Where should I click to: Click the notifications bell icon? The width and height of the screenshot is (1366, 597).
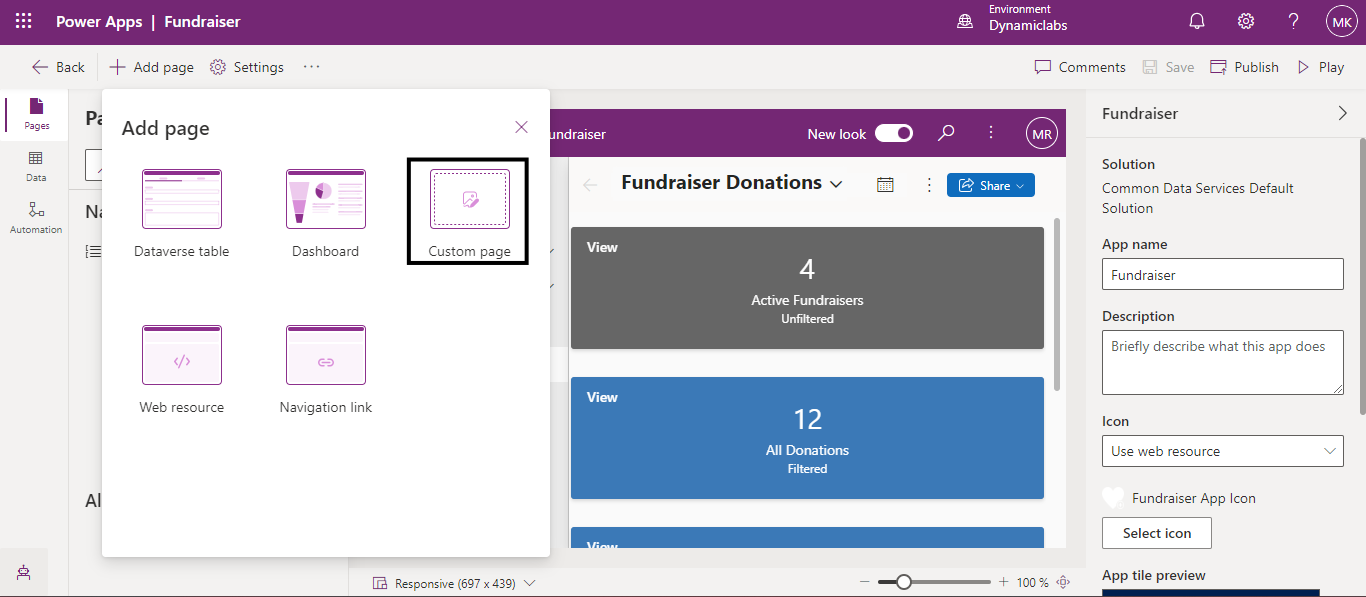pyautogui.click(x=1197, y=21)
